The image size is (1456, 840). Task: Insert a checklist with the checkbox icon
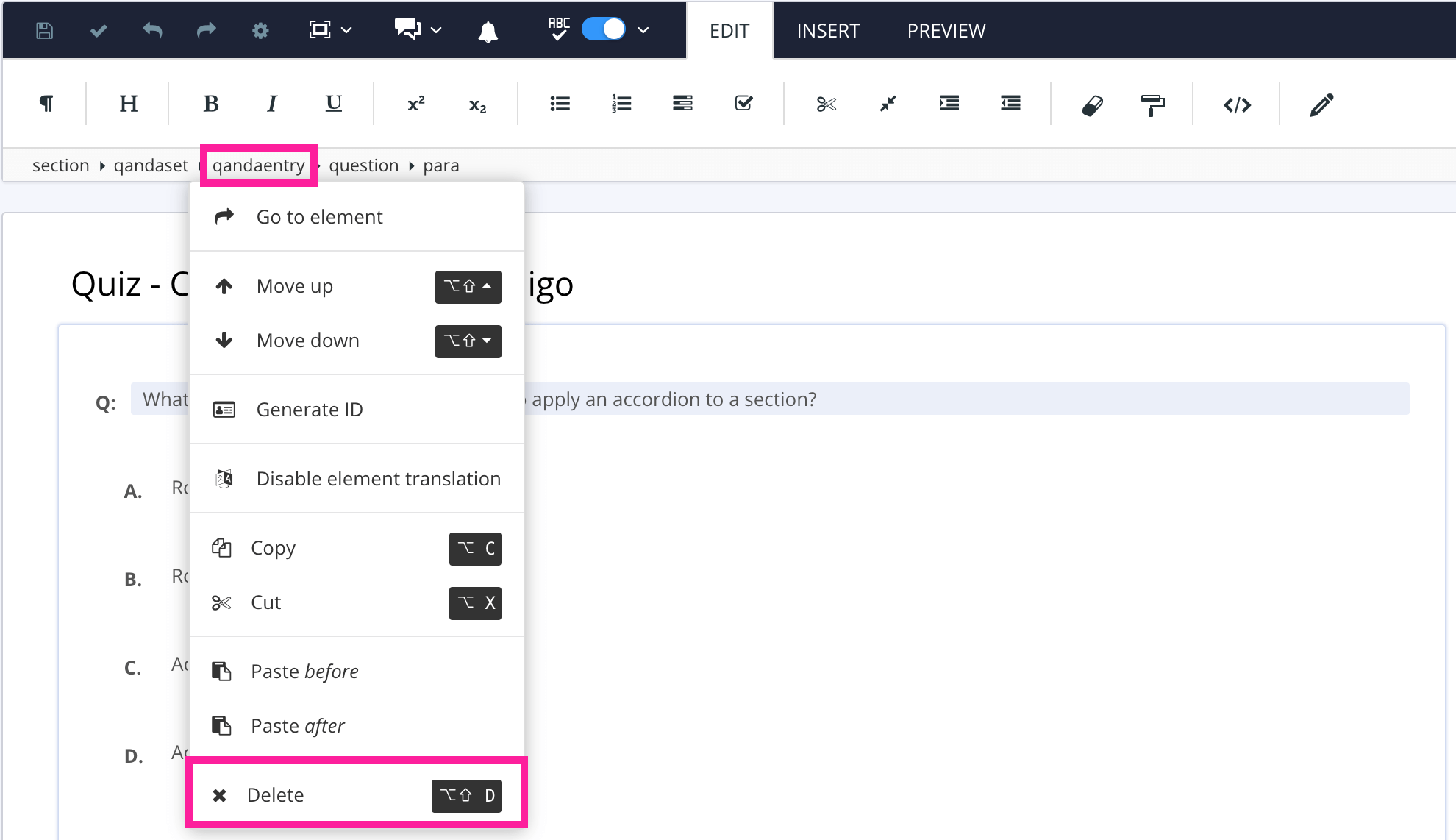tap(744, 103)
